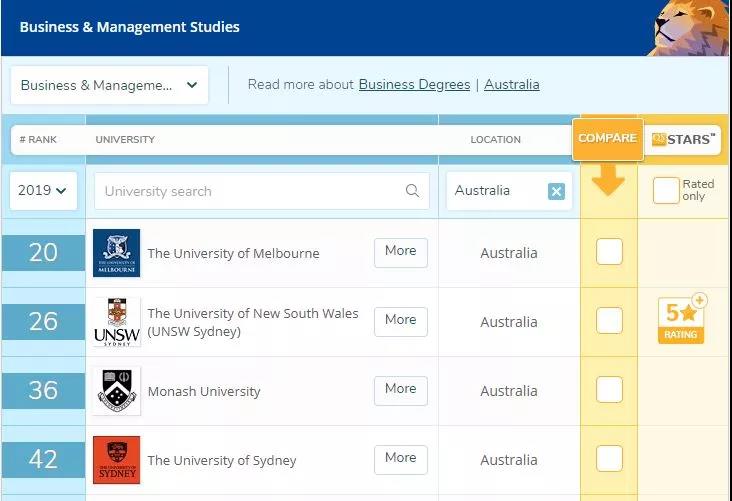Click the LOCATION column header
Viewport: 732px width, 501px height.
tap(495, 140)
